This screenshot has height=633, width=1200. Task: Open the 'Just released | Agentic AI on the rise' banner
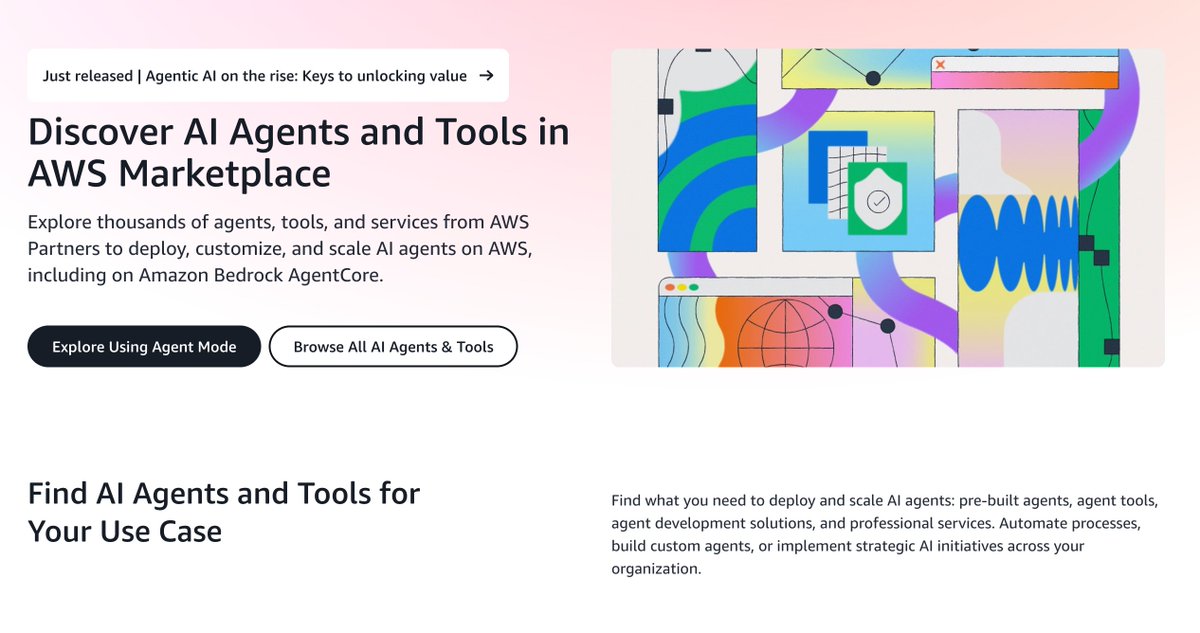click(268, 75)
